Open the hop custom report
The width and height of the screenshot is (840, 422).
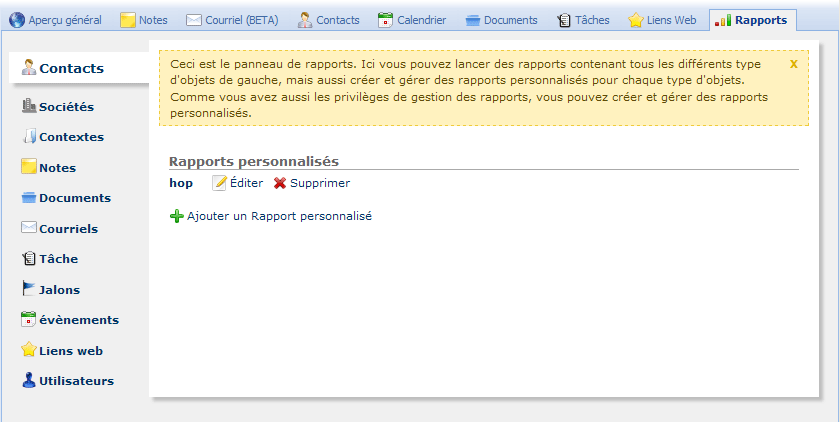181,183
